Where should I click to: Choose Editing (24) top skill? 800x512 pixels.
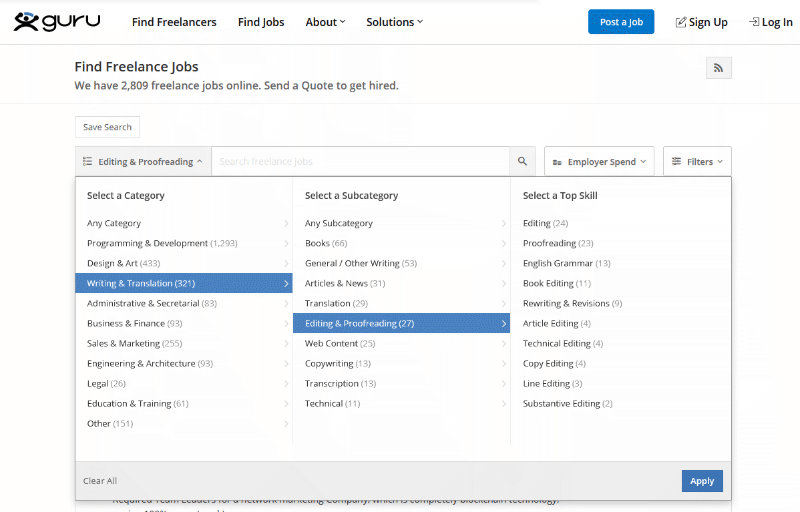[x=545, y=223]
